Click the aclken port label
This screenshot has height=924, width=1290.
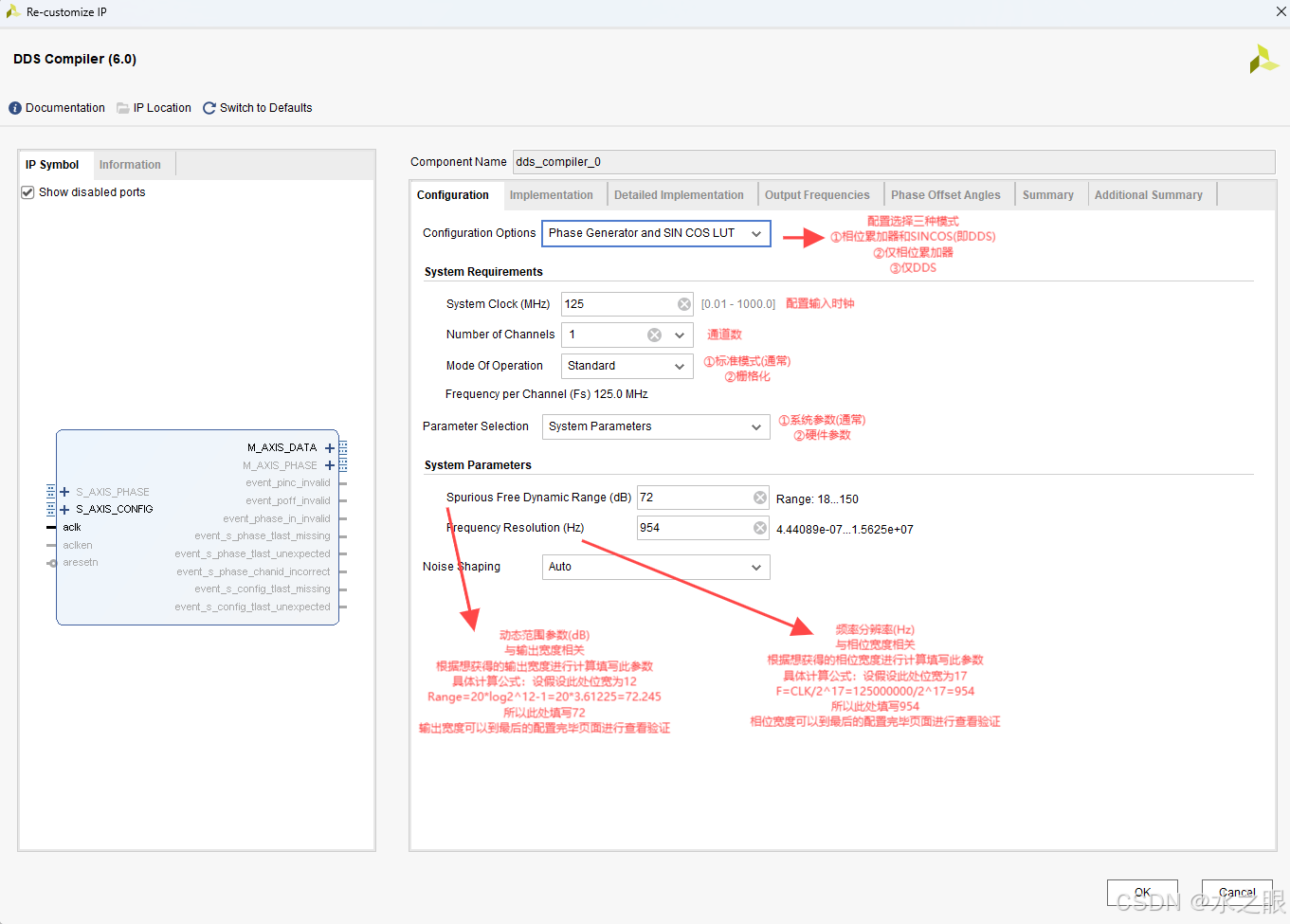[x=78, y=545]
